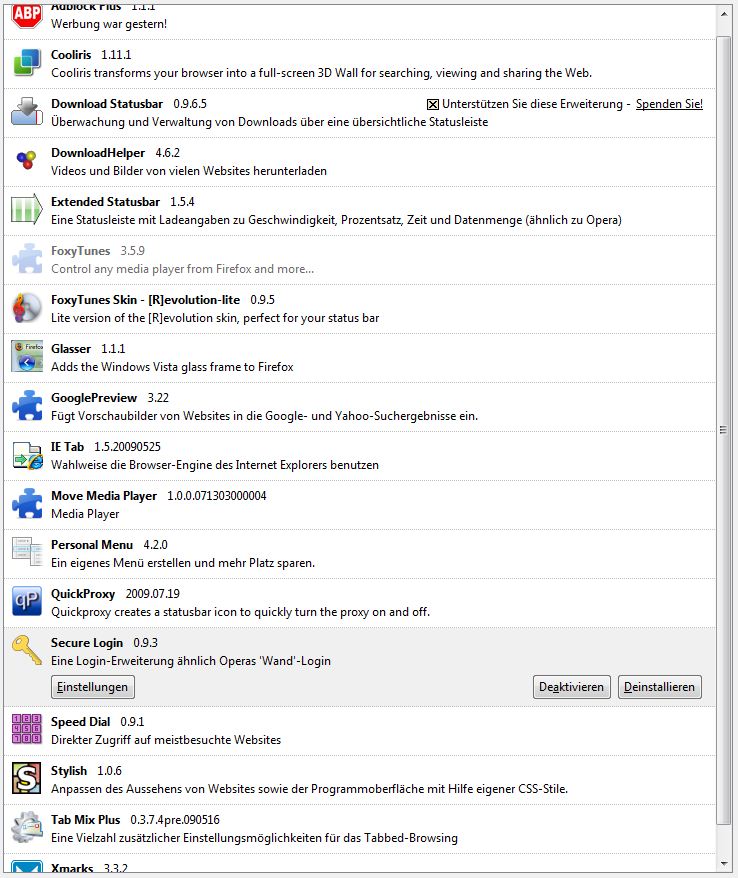Select 'Adds the Windows Vista glass frame' text
Image resolution: width=738 pixels, height=878 pixels.
pos(172,367)
